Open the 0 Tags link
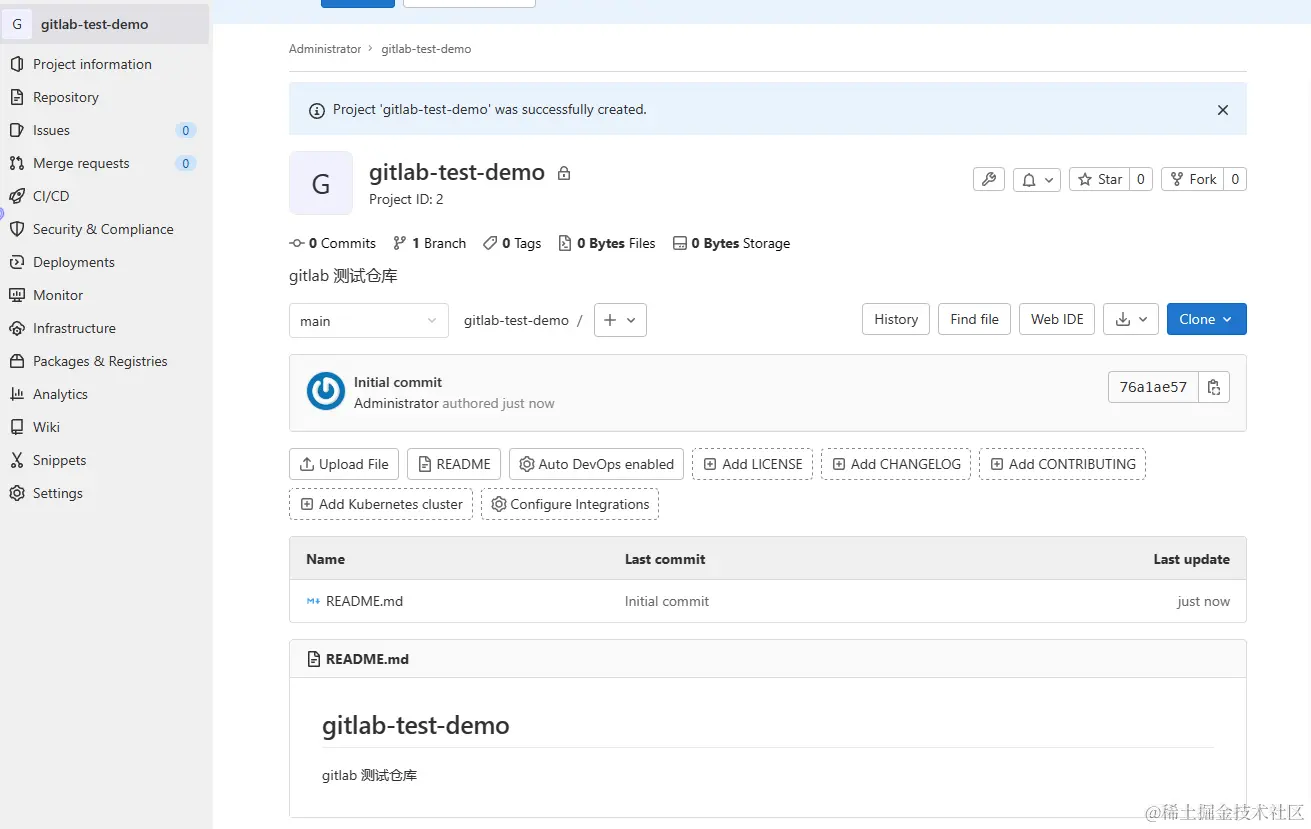The width and height of the screenshot is (1311, 829). click(x=512, y=243)
